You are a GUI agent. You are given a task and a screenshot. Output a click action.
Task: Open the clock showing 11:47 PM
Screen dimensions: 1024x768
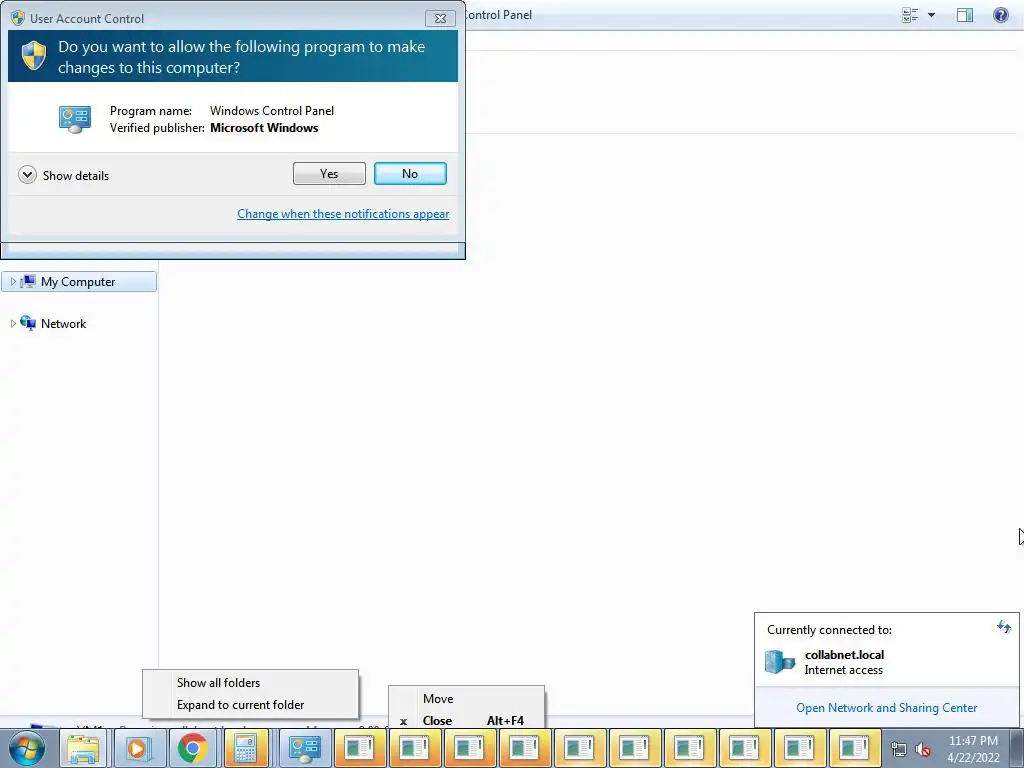click(973, 749)
